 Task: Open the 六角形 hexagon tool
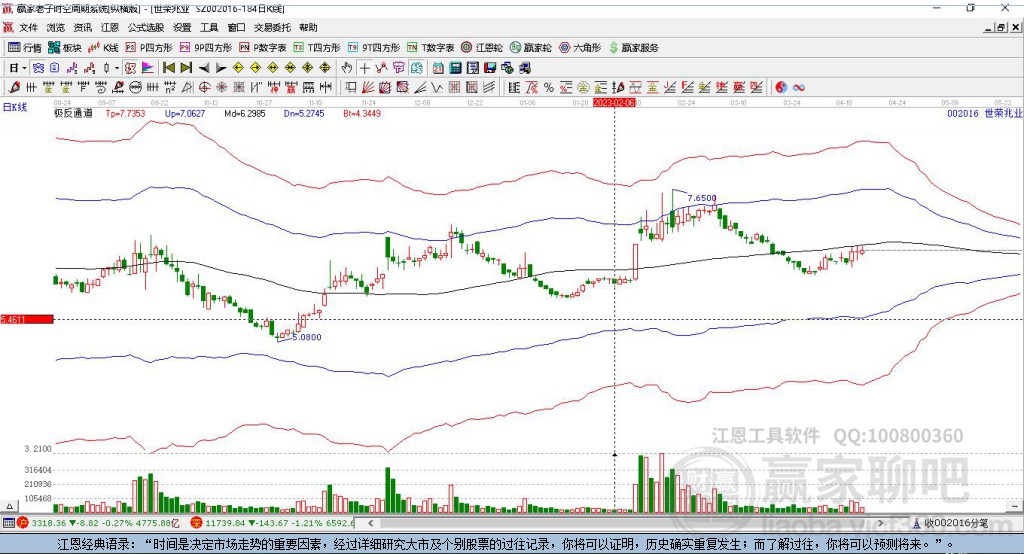pyautogui.click(x=580, y=48)
